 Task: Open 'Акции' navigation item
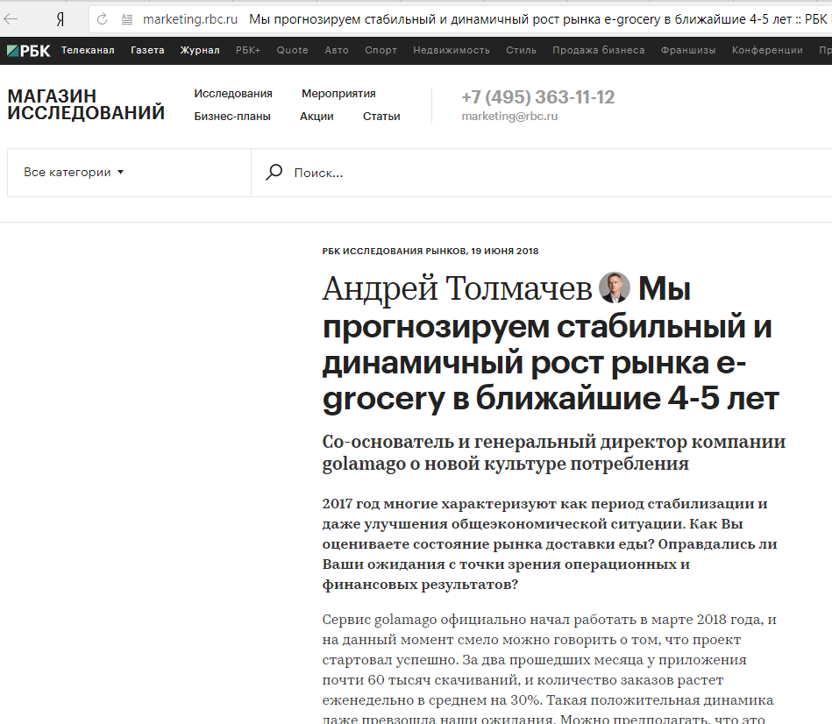click(x=317, y=116)
